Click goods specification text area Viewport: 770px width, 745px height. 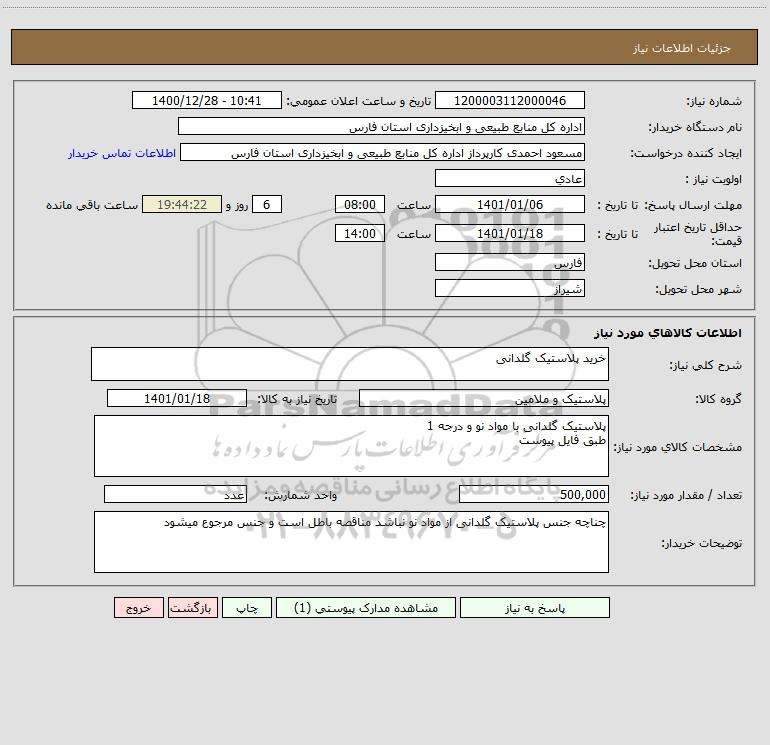pos(351,446)
